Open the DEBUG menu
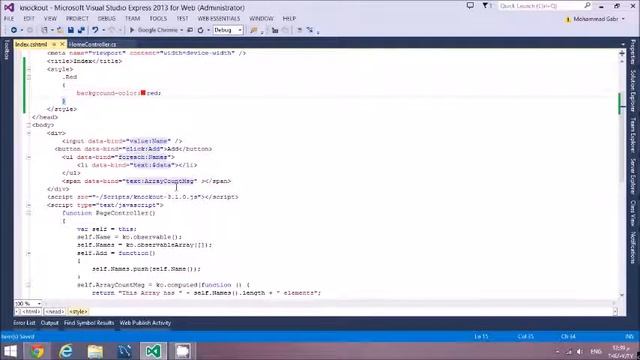Image resolution: width=640 pixels, height=360 pixels. [x=107, y=19]
